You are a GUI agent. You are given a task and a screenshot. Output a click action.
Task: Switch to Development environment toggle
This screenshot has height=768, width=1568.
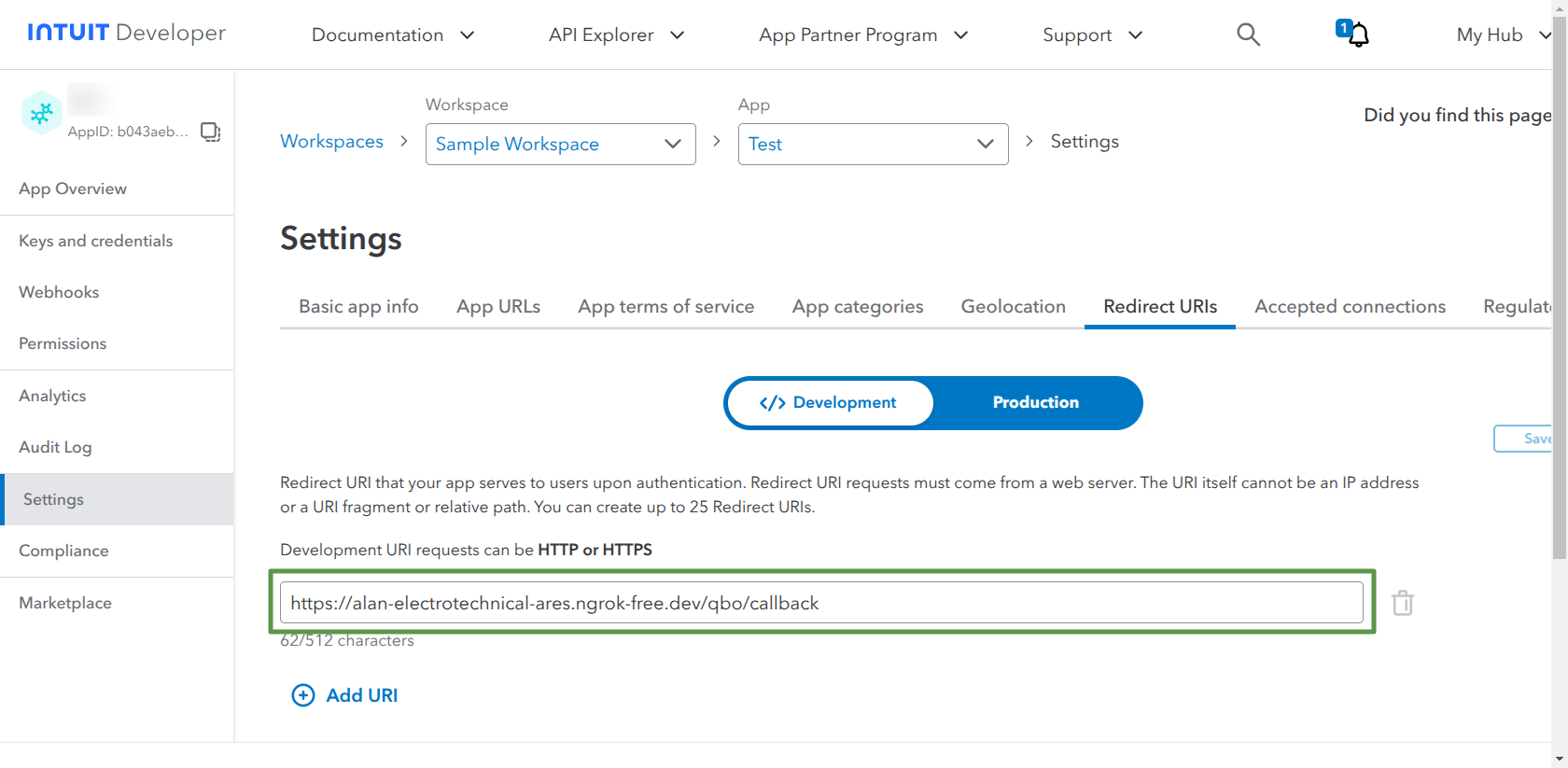tap(830, 403)
